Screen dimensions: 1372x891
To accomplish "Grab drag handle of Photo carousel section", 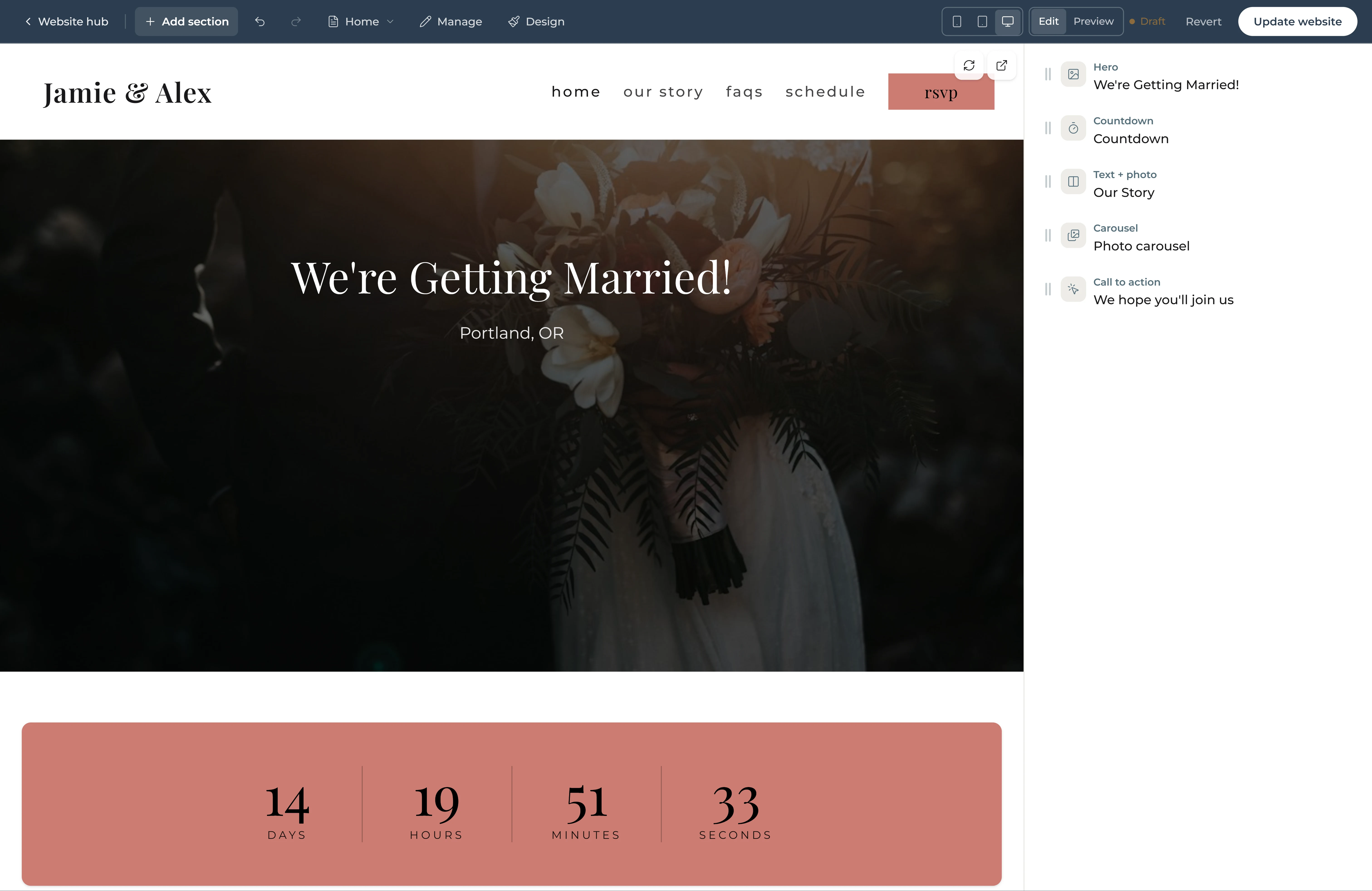I will (x=1048, y=235).
